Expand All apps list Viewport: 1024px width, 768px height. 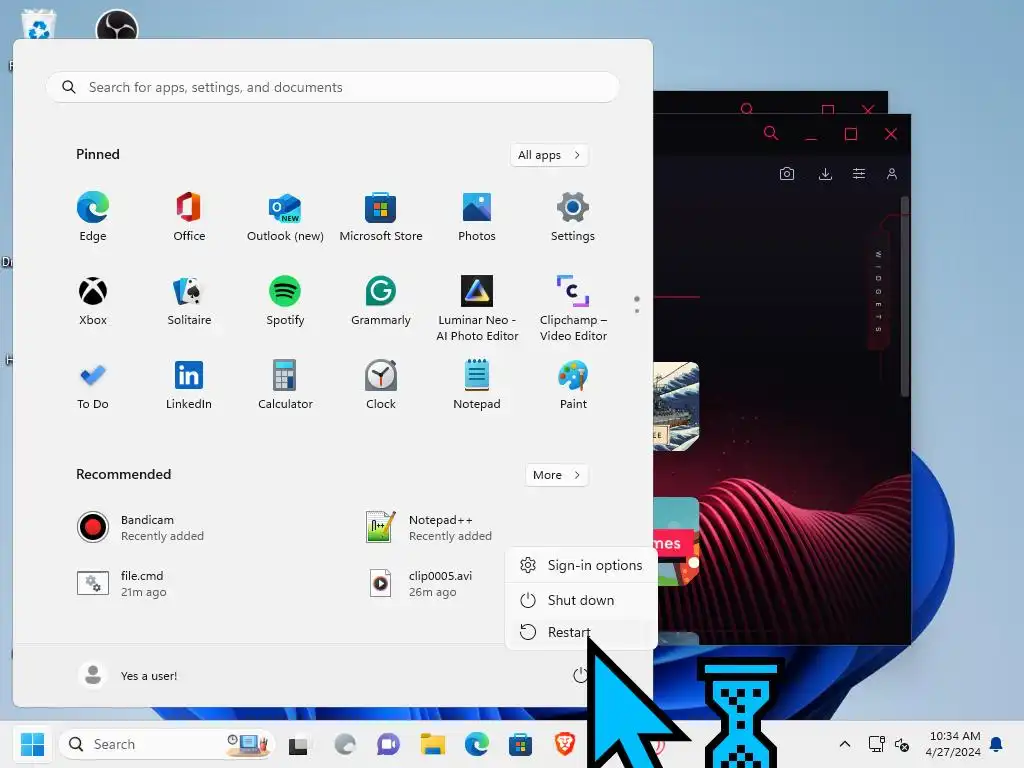(549, 155)
